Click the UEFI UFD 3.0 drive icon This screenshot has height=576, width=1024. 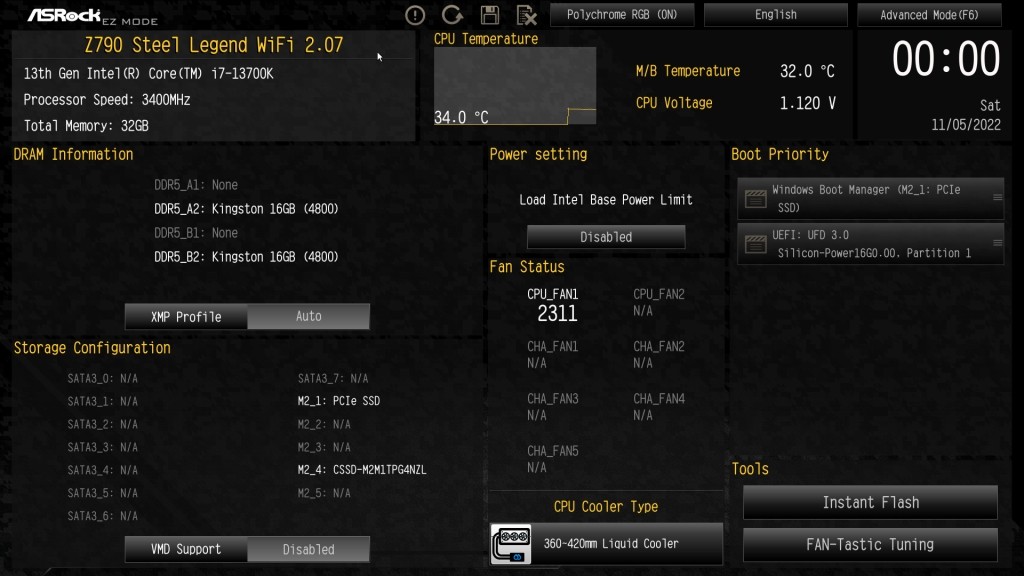tap(756, 244)
